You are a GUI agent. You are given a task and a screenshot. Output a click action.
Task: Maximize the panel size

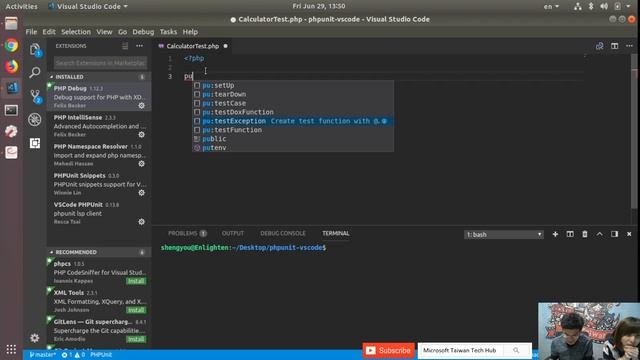600,234
